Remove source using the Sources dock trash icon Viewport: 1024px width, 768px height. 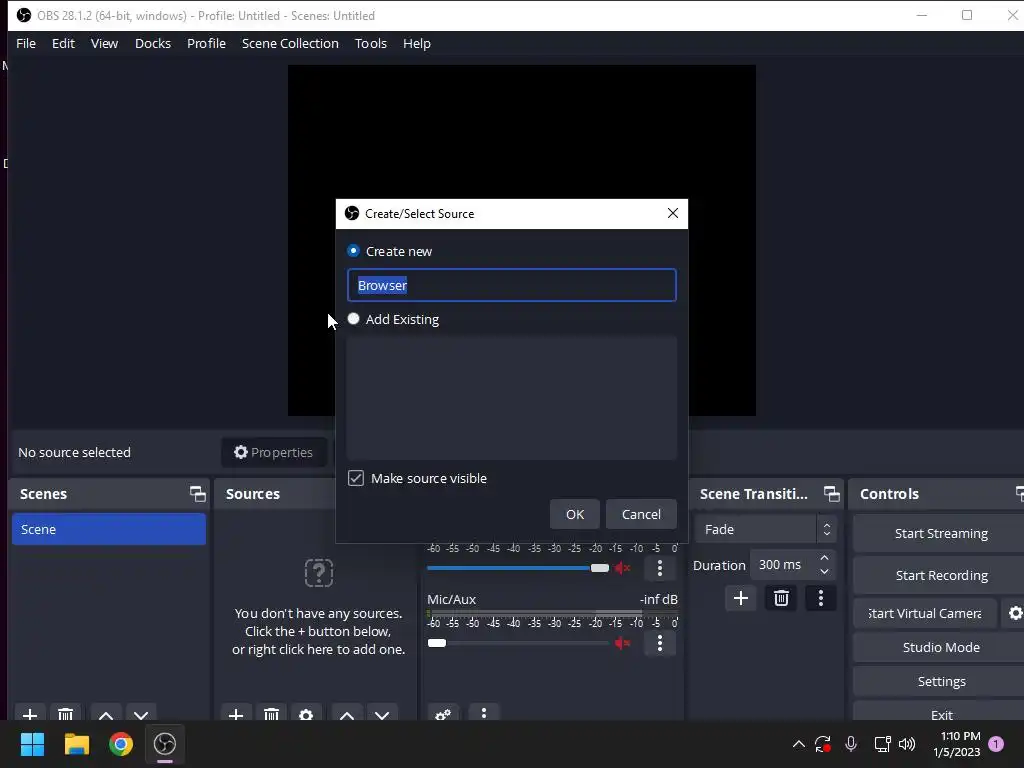[x=271, y=714]
